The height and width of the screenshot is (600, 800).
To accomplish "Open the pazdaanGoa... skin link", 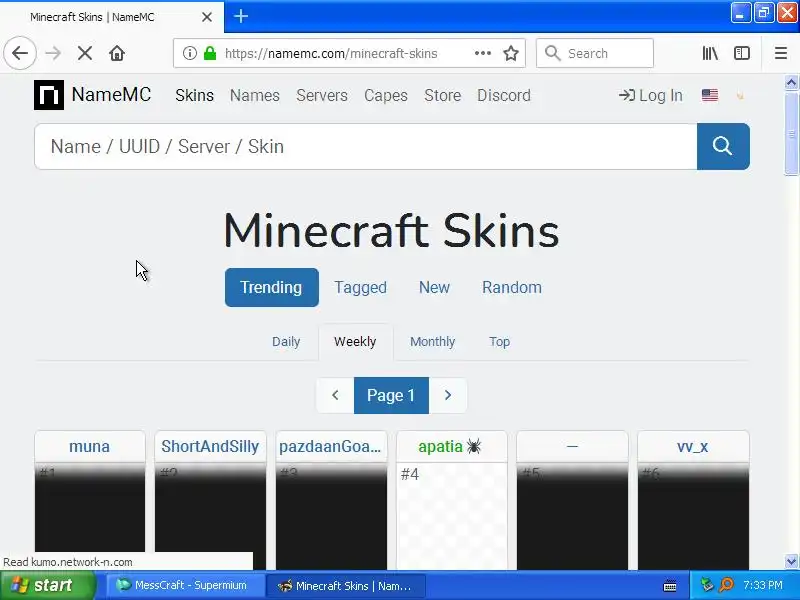I will tap(330, 446).
